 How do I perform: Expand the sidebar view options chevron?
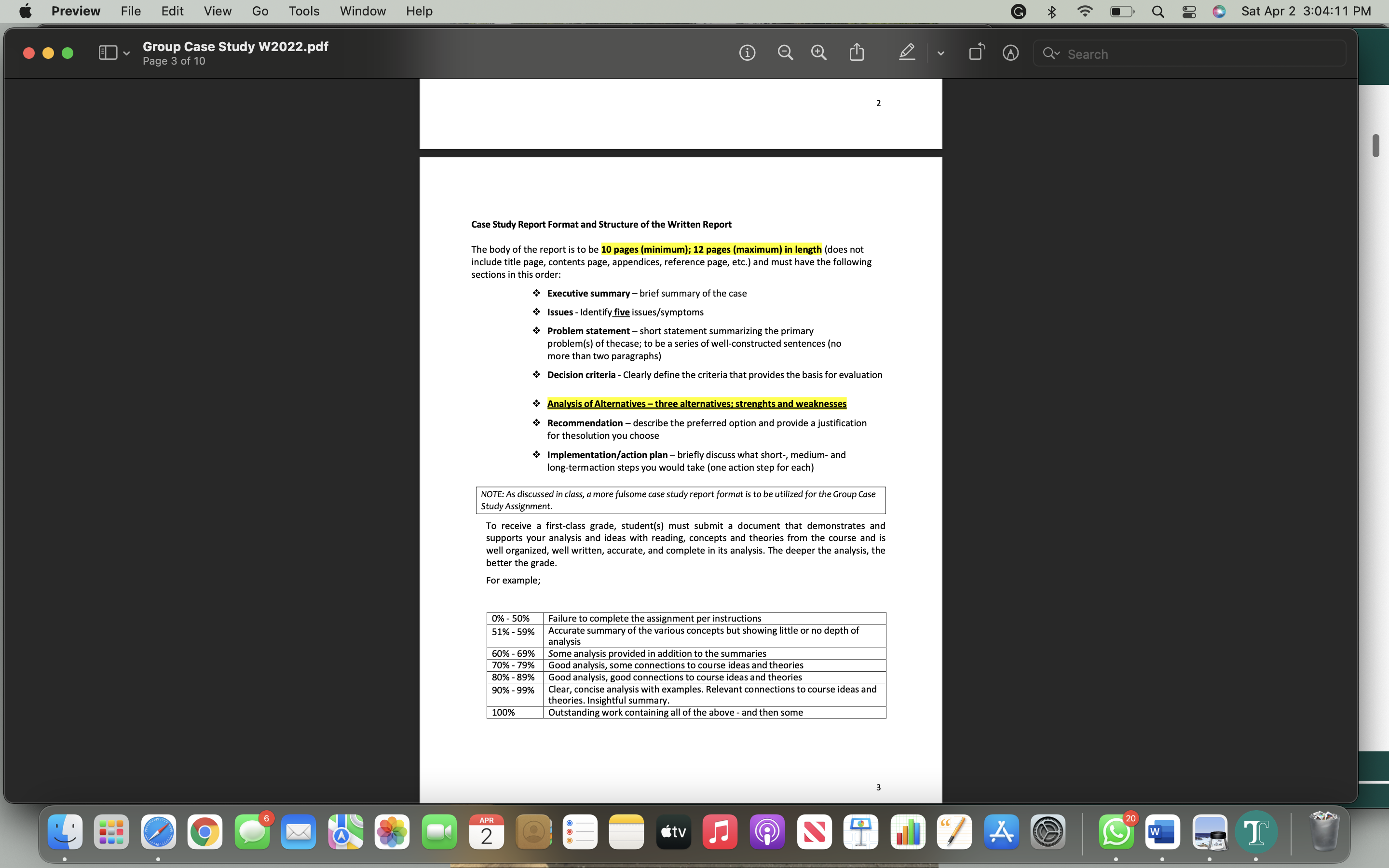pyautogui.click(x=126, y=54)
